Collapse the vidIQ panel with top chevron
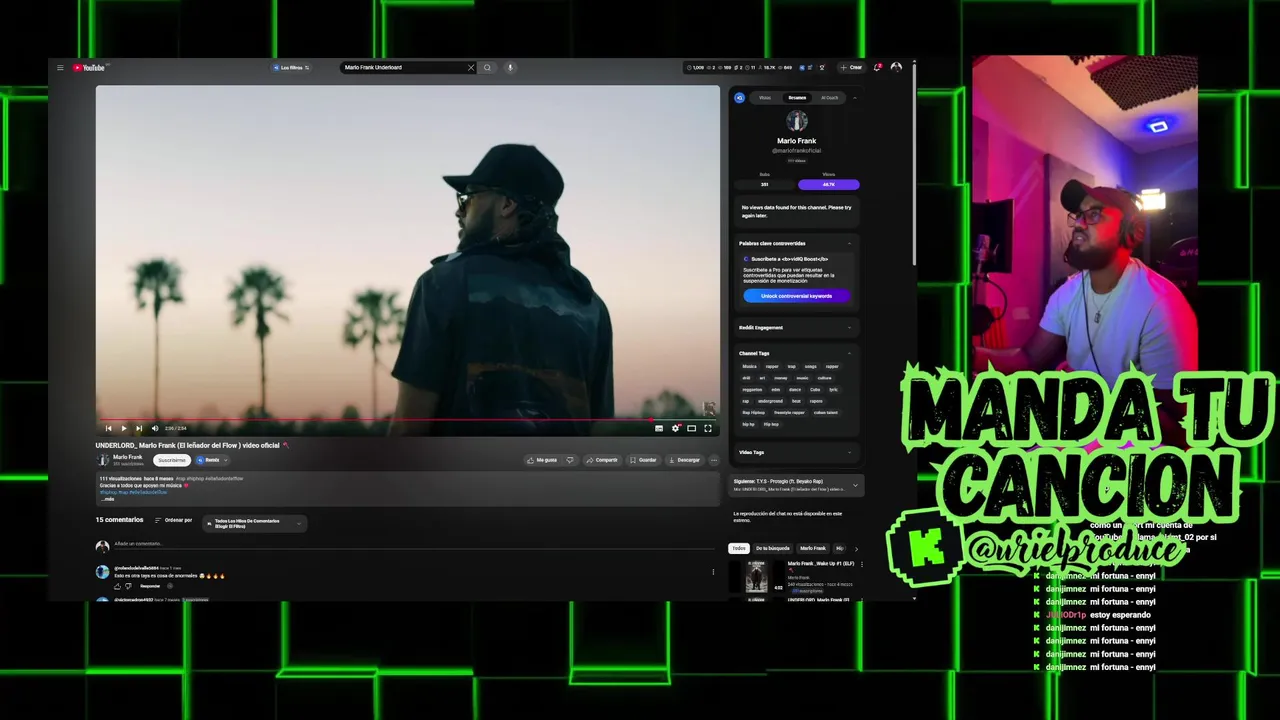This screenshot has width=1280, height=720. pyautogui.click(x=855, y=98)
